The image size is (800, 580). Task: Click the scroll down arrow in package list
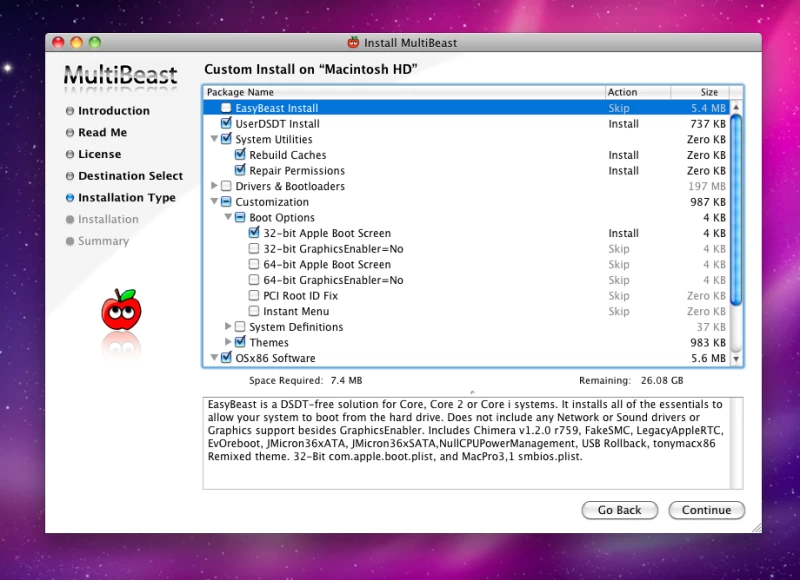(737, 358)
